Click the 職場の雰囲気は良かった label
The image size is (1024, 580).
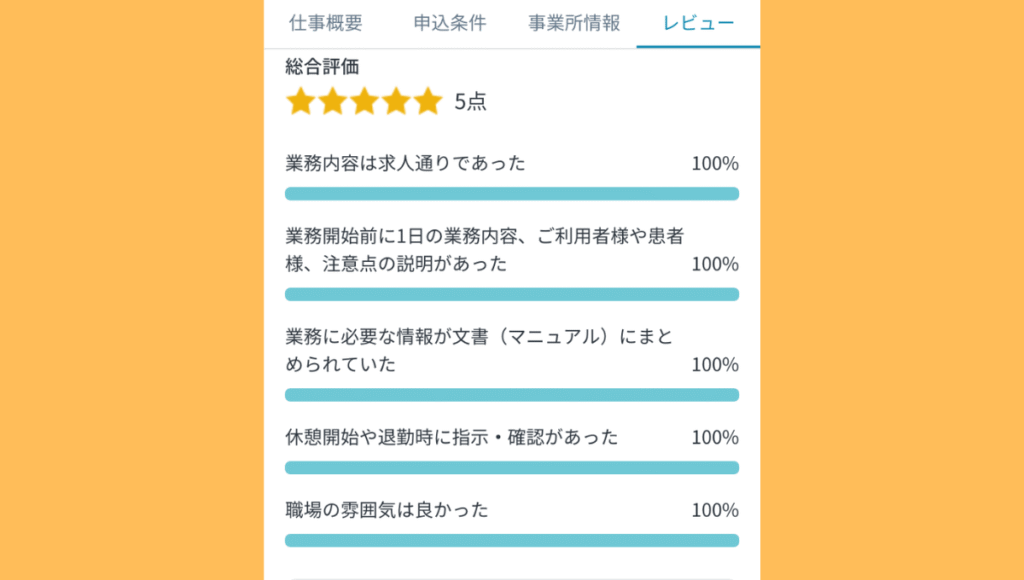click(387, 510)
